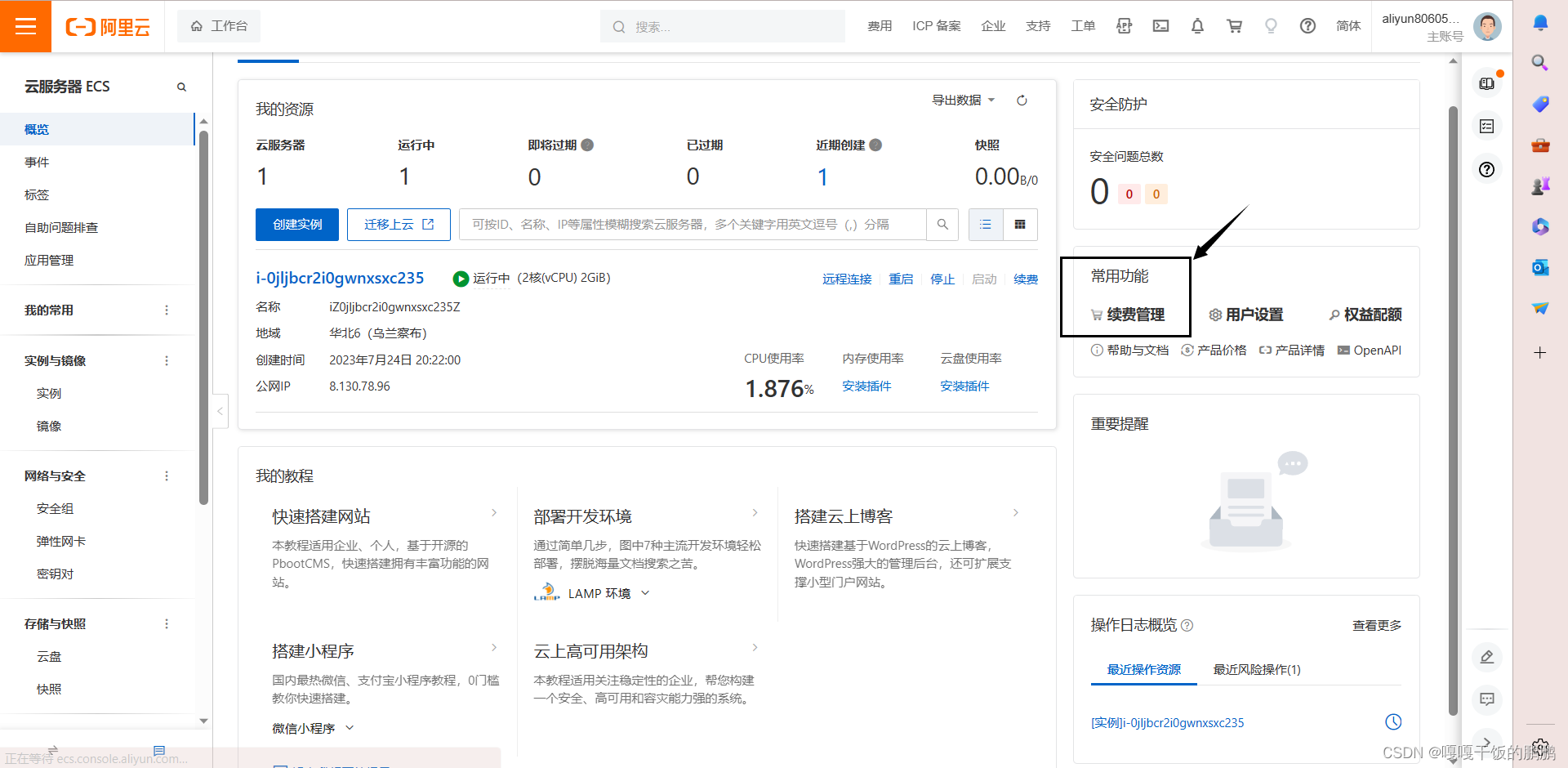Image resolution: width=1568 pixels, height=768 pixels.
Task: Open the 导出数据 dropdown
Action: click(x=964, y=100)
